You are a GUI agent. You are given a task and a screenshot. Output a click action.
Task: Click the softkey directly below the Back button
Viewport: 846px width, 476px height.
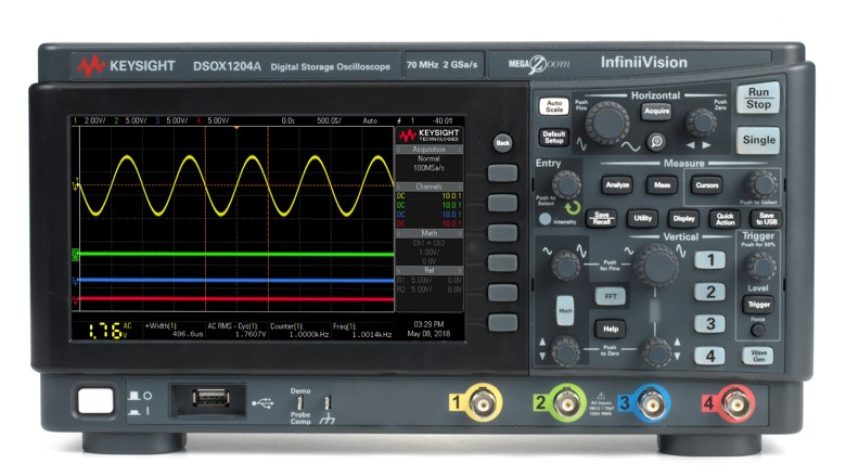click(502, 173)
